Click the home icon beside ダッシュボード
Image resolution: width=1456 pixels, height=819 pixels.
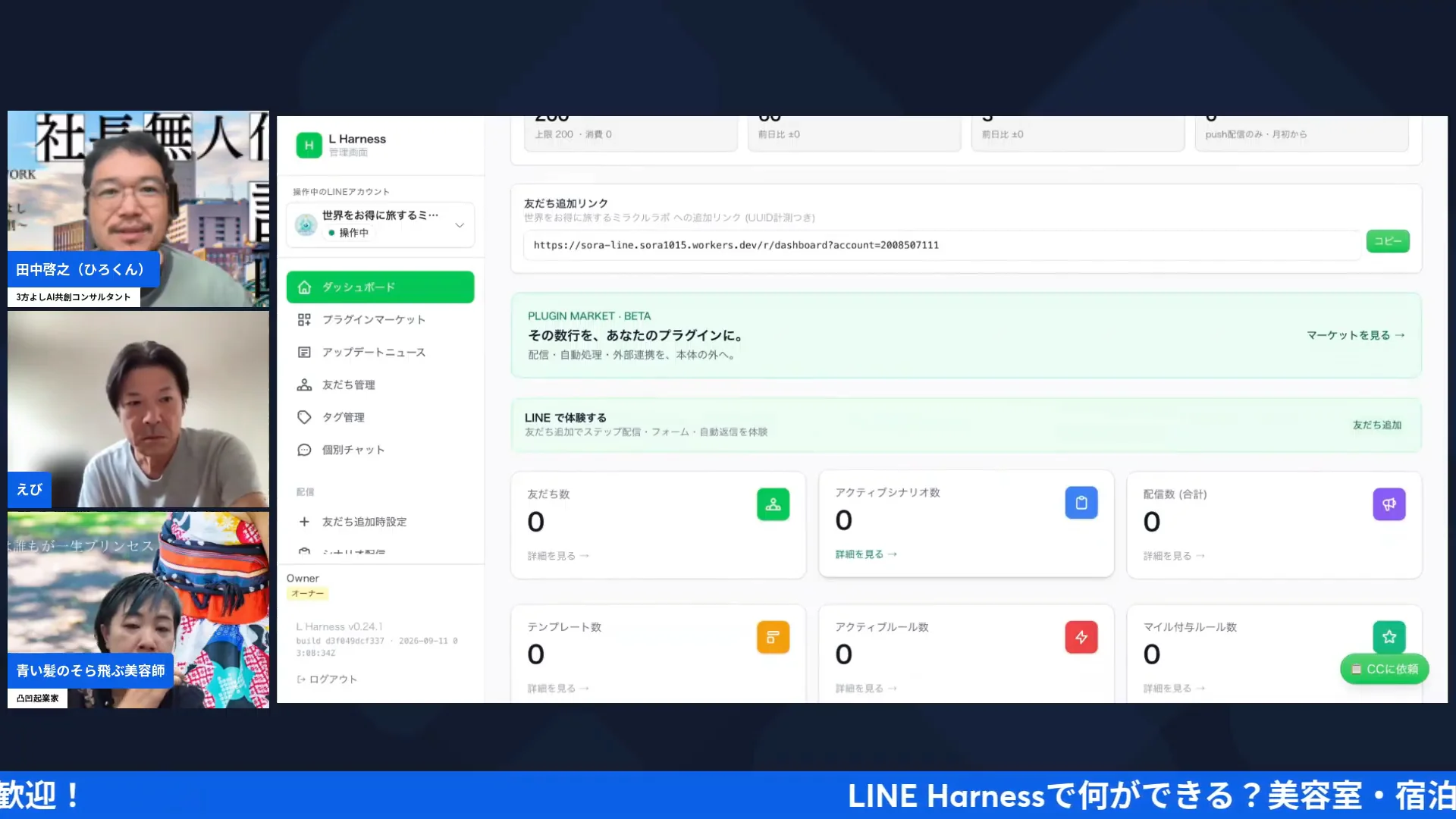point(304,287)
